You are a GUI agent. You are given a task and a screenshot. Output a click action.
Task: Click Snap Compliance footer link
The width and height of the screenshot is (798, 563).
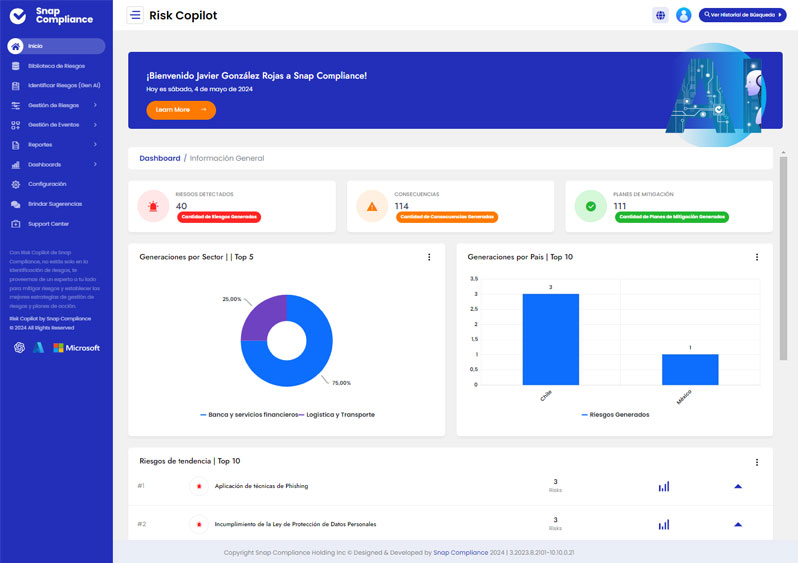(461, 552)
